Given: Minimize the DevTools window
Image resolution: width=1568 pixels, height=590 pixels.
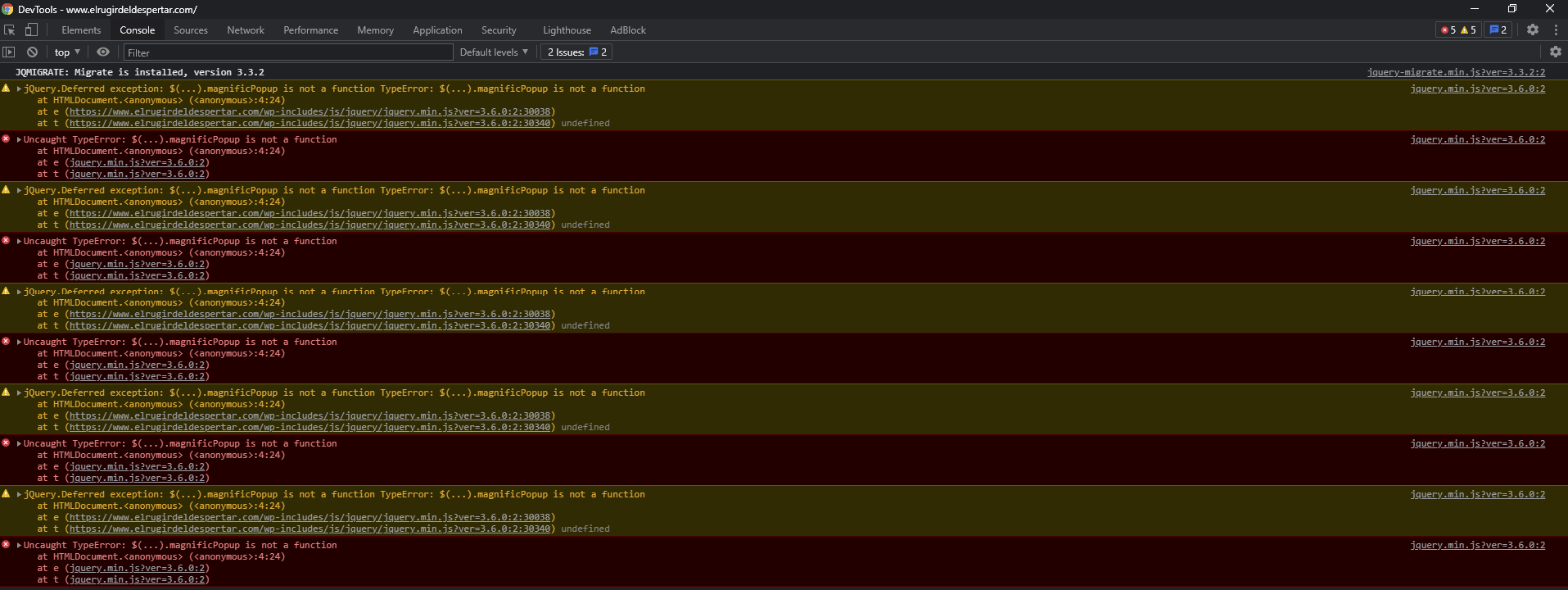Looking at the screenshot, I should (x=1474, y=9).
